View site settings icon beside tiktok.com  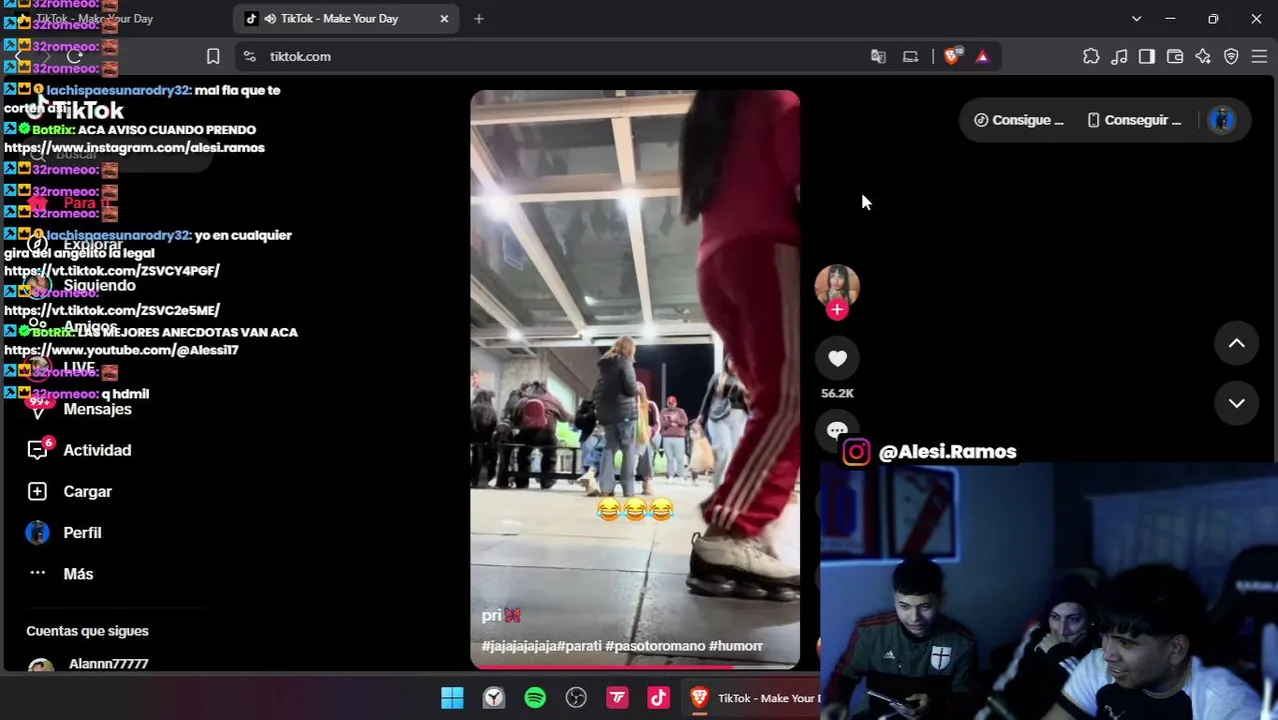pos(249,57)
